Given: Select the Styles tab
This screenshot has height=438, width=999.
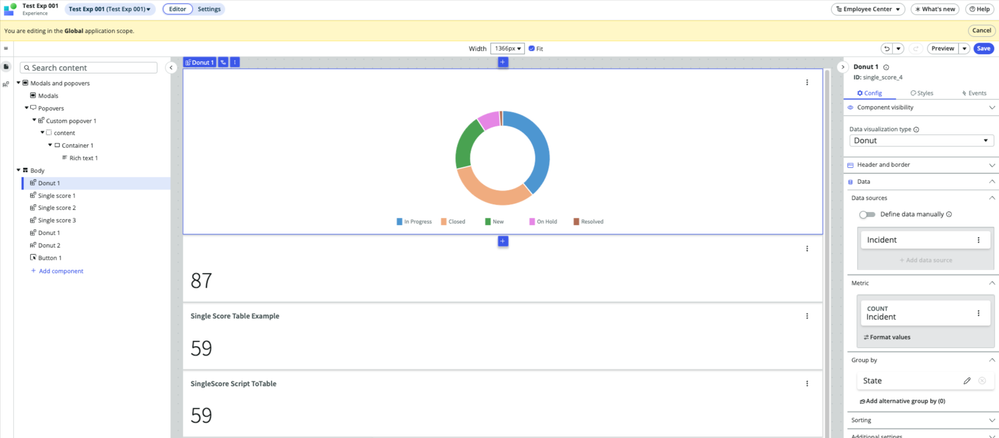Looking at the screenshot, I should (x=921, y=93).
